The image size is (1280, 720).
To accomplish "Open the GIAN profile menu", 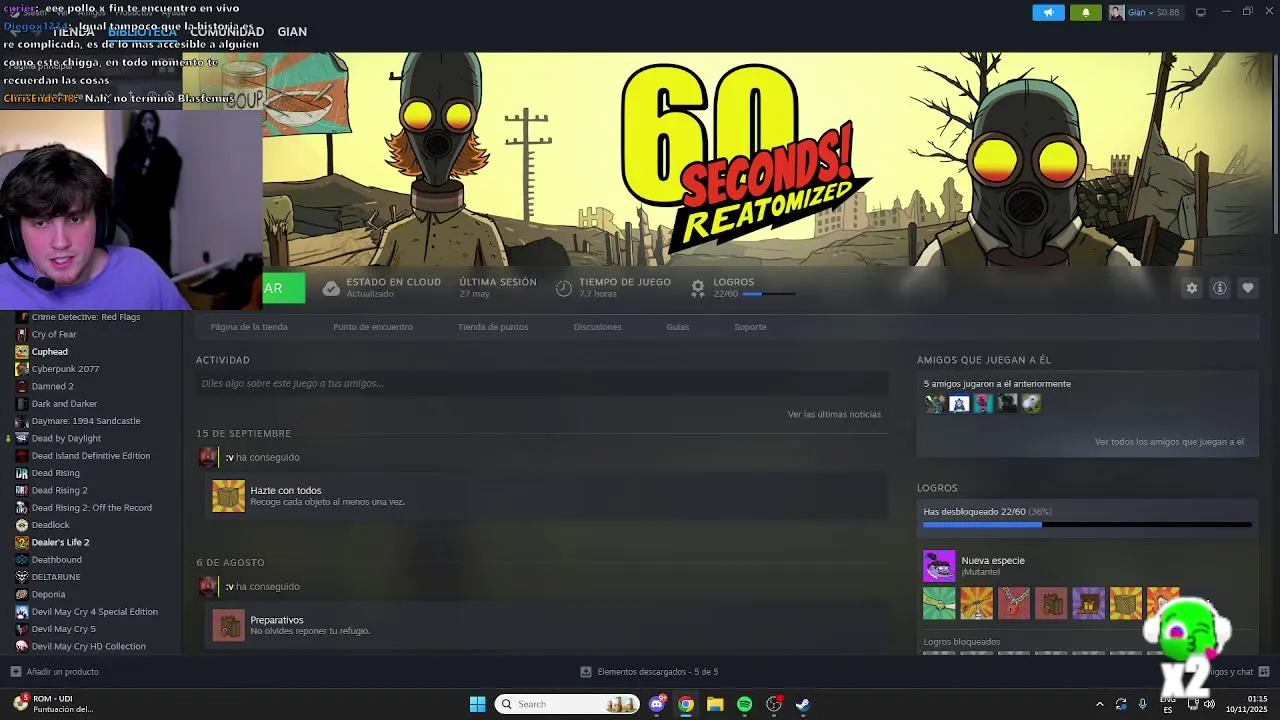I will point(292,32).
